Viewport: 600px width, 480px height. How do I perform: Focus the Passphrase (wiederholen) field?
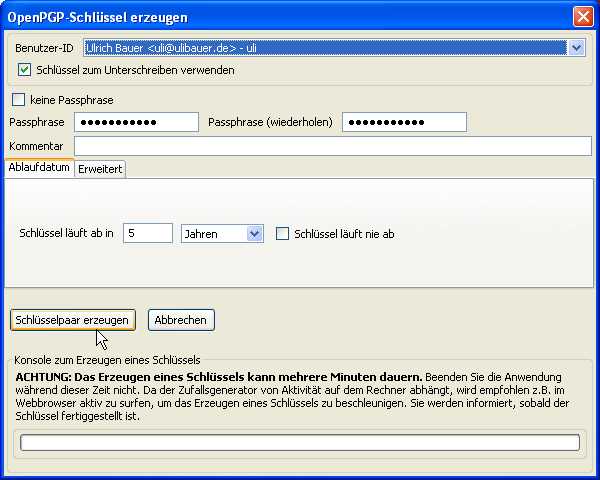[x=404, y=122]
